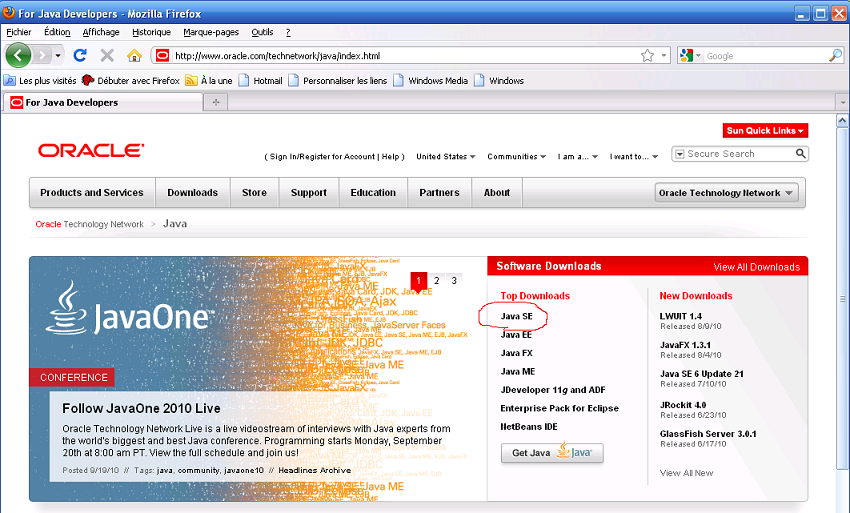Open JDeveloper 11g and ADF link
Image resolution: width=850 pixels, height=513 pixels.
click(x=553, y=390)
